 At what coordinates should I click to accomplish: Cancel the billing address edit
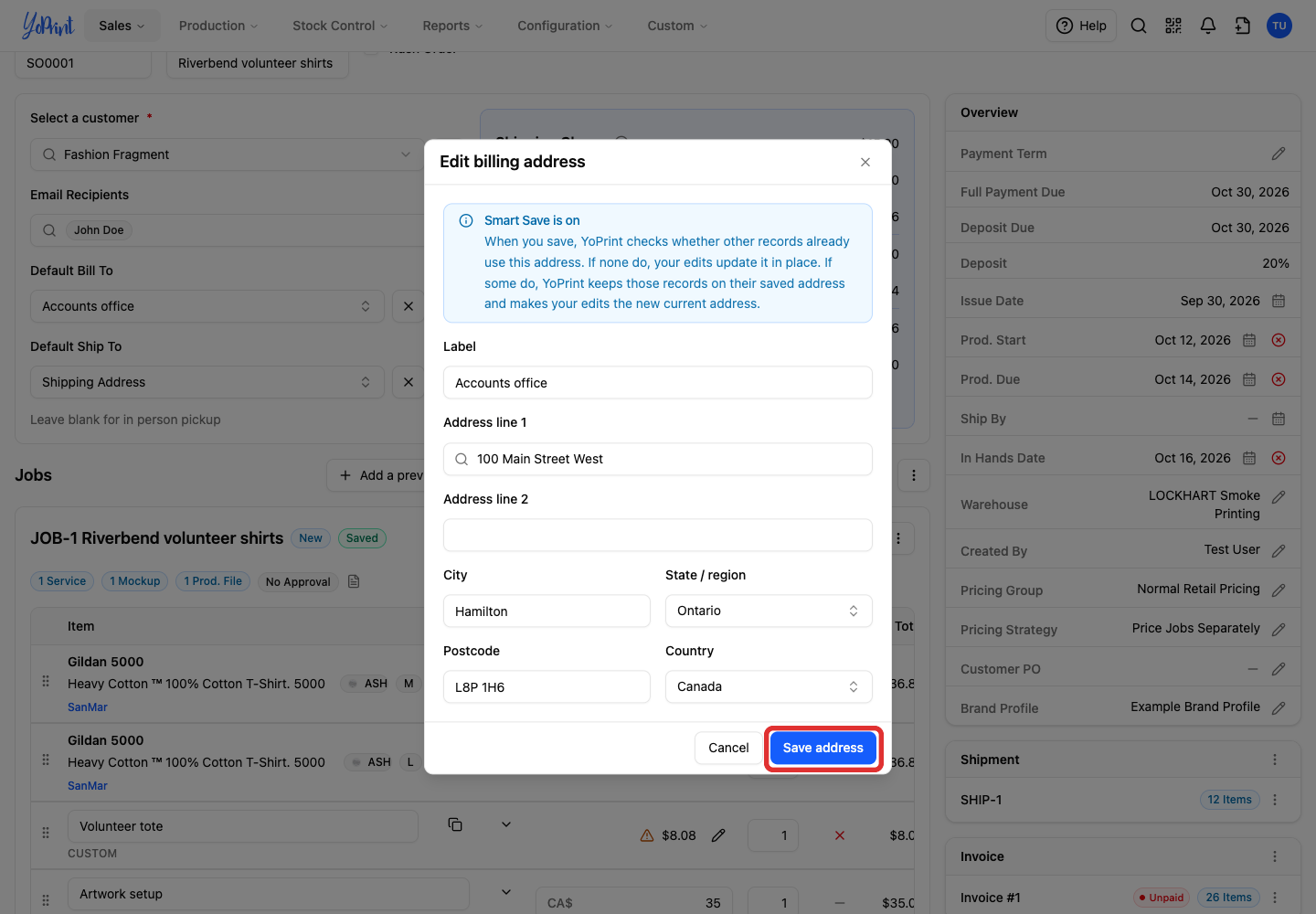(728, 748)
